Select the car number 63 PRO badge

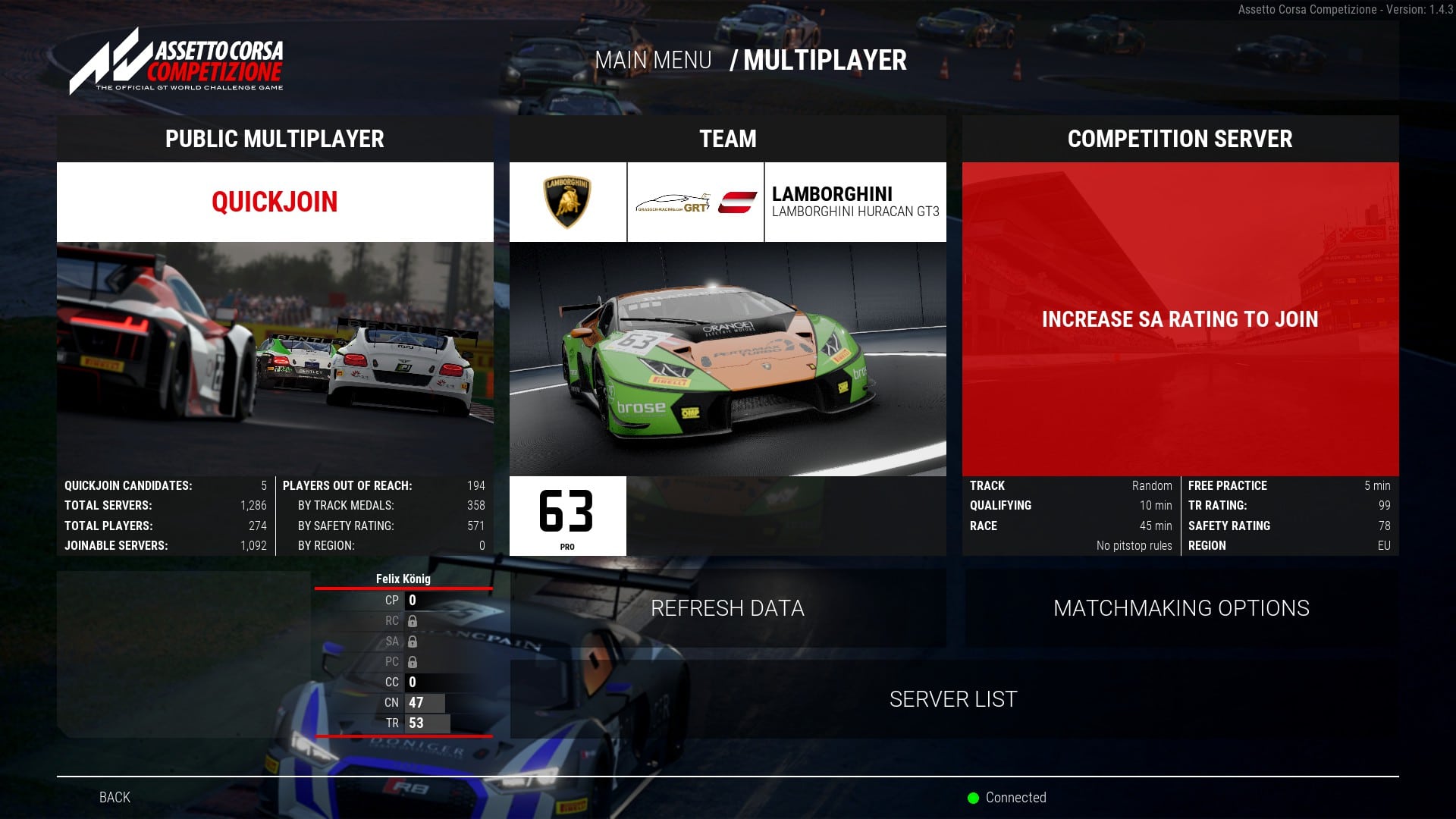coord(566,516)
